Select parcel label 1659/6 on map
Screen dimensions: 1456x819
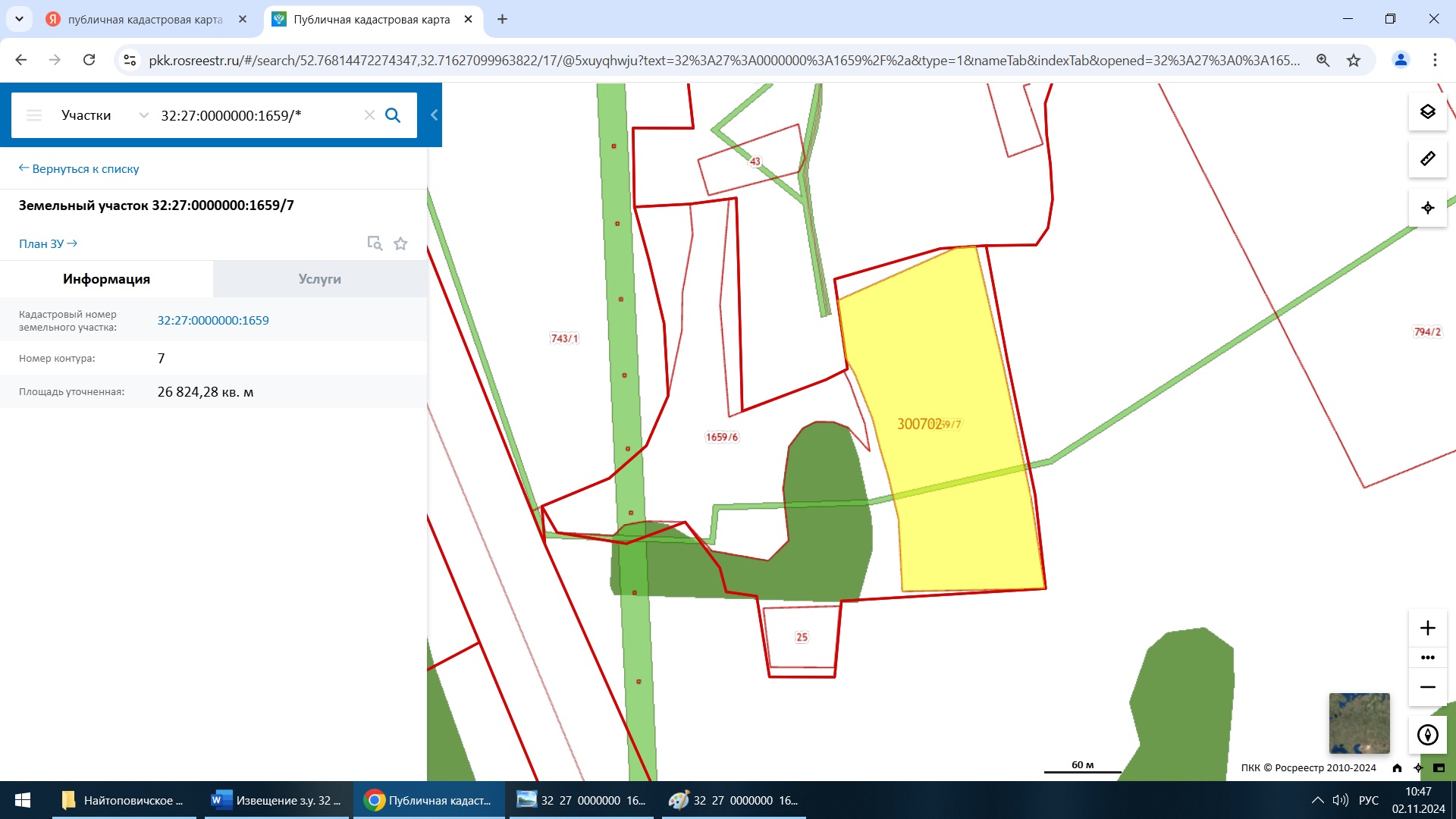tap(721, 437)
